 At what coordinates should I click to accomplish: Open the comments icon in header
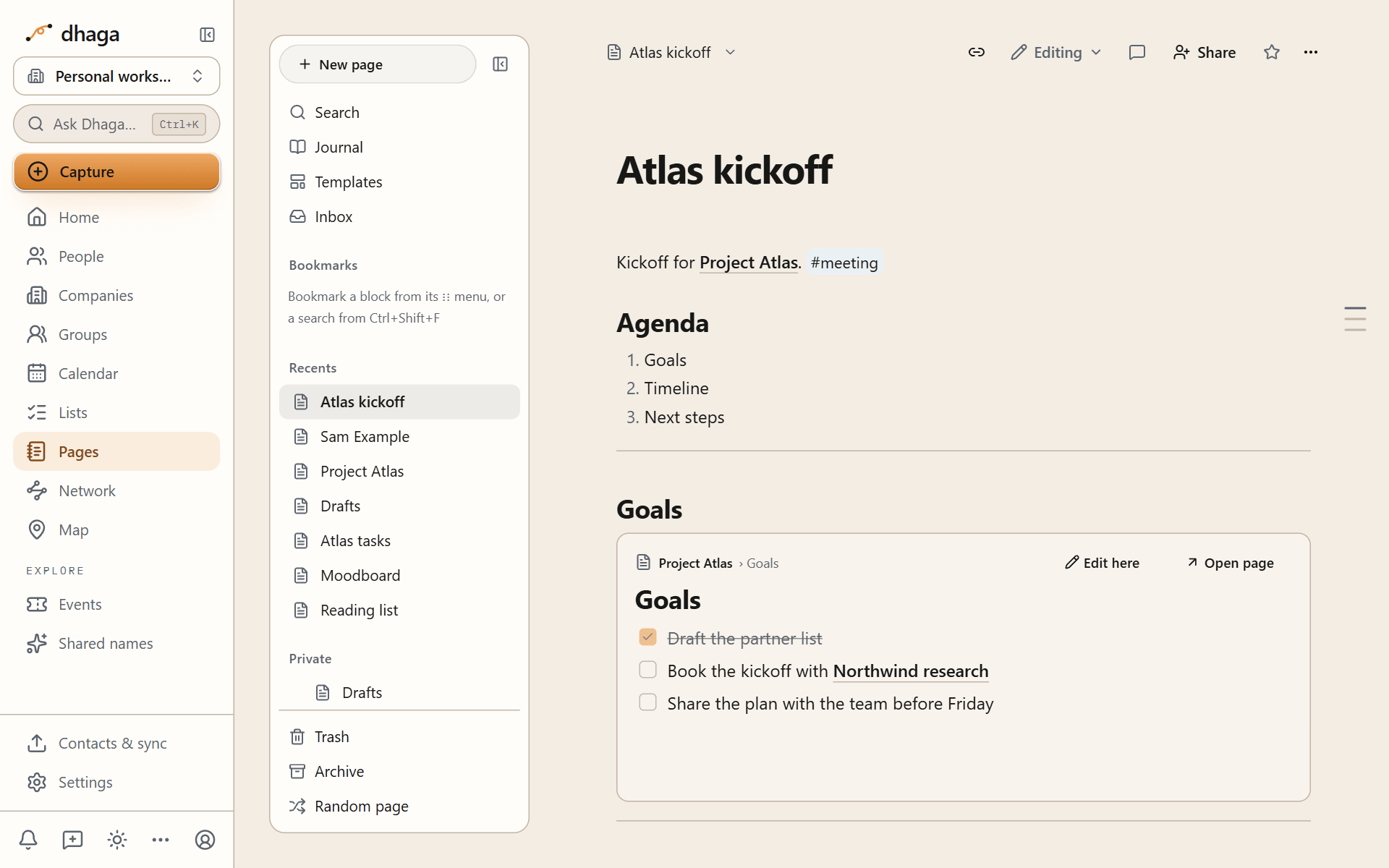point(1137,52)
